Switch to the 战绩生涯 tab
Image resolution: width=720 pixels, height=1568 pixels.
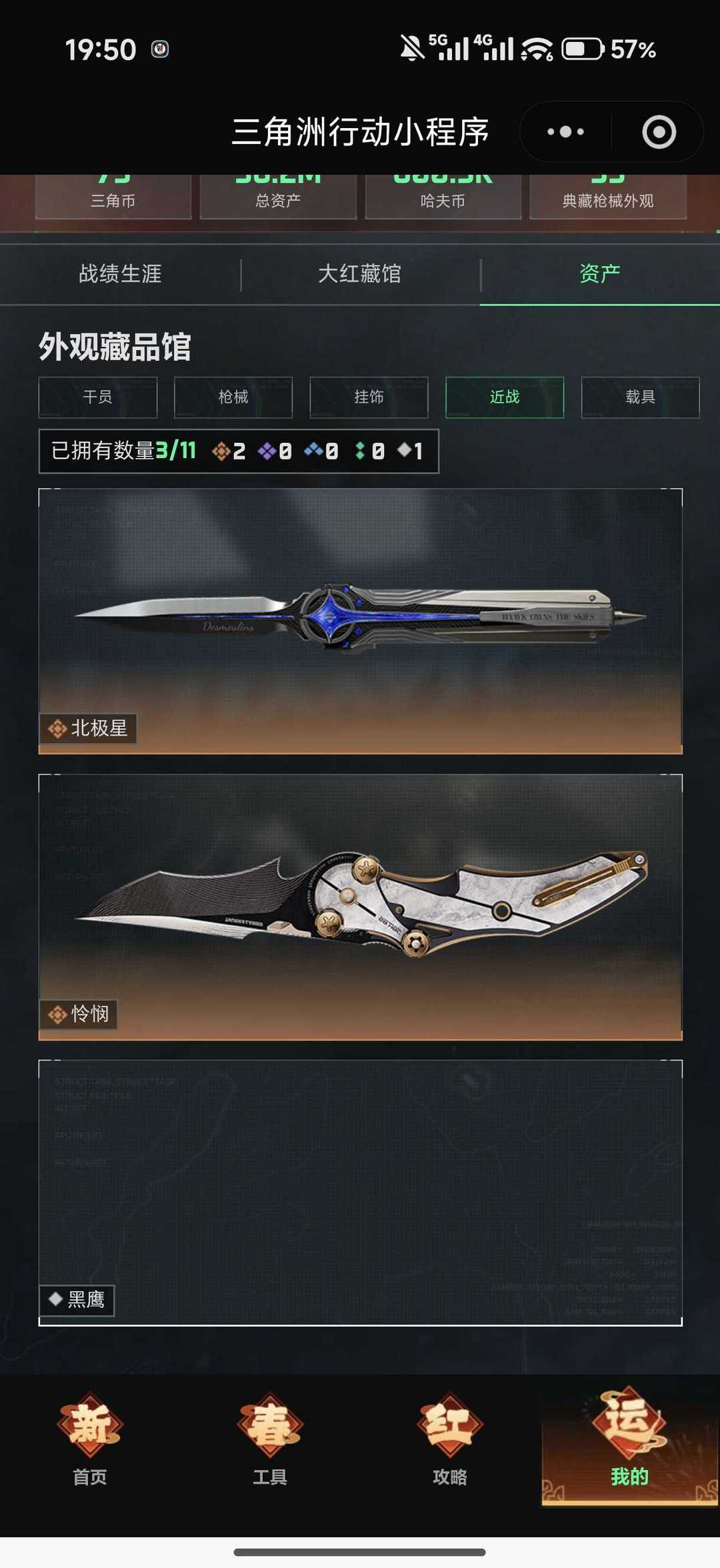(120, 274)
